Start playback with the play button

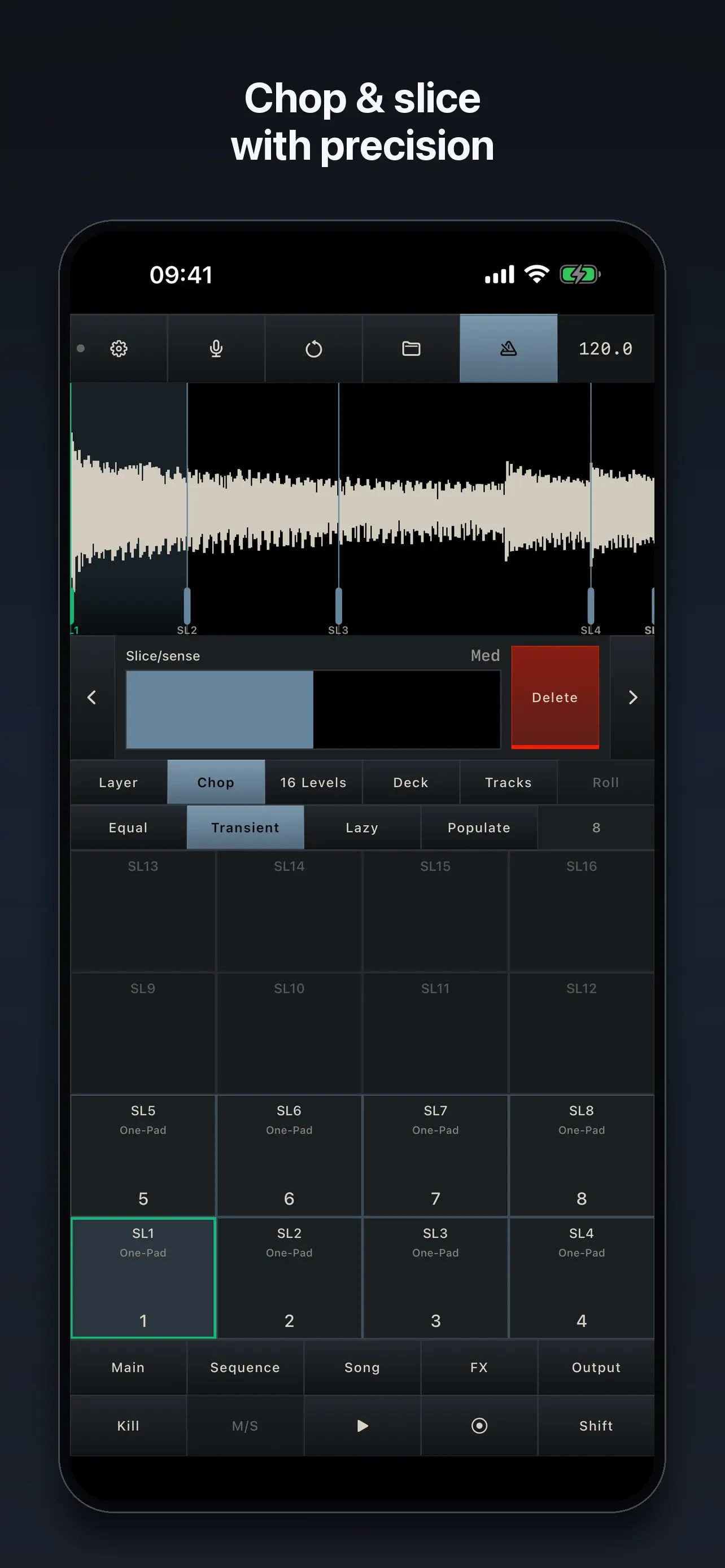pyautogui.click(x=362, y=1426)
